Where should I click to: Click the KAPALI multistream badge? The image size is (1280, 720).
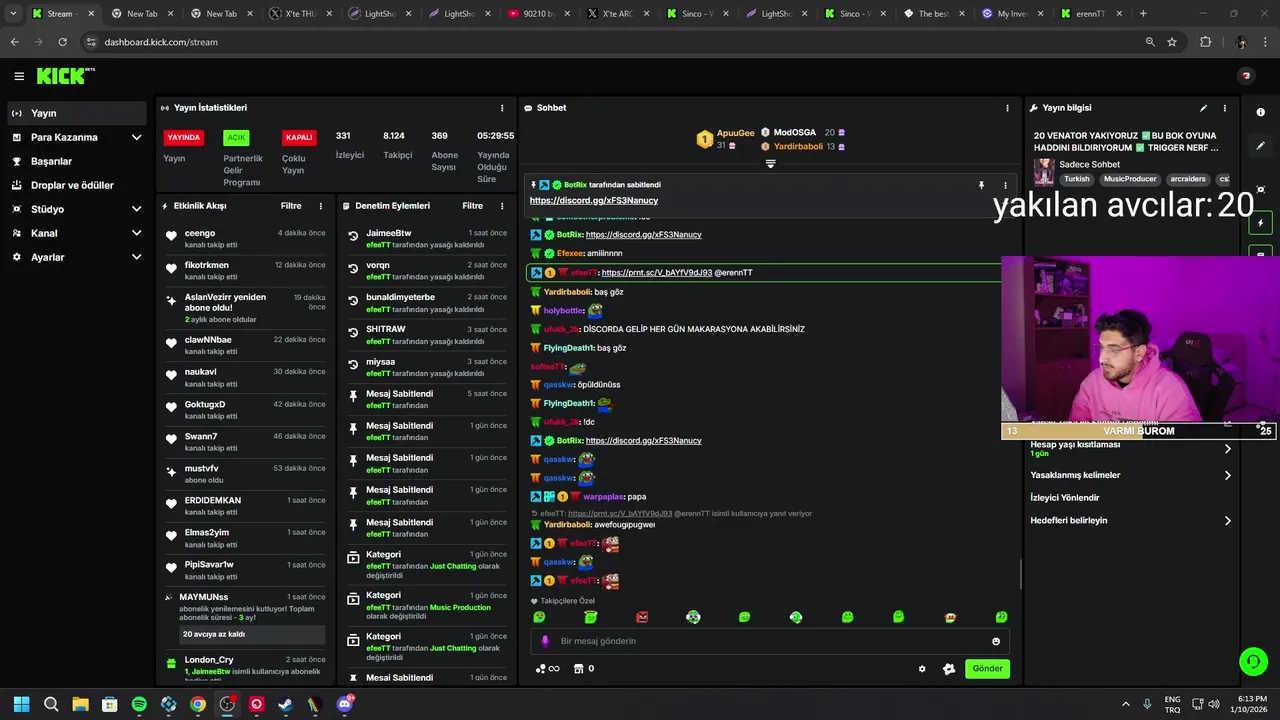coord(299,137)
